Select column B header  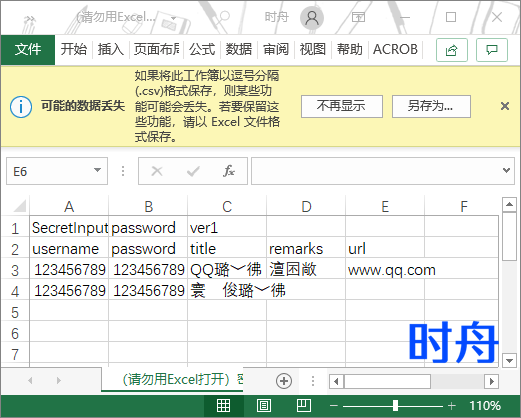click(148, 207)
